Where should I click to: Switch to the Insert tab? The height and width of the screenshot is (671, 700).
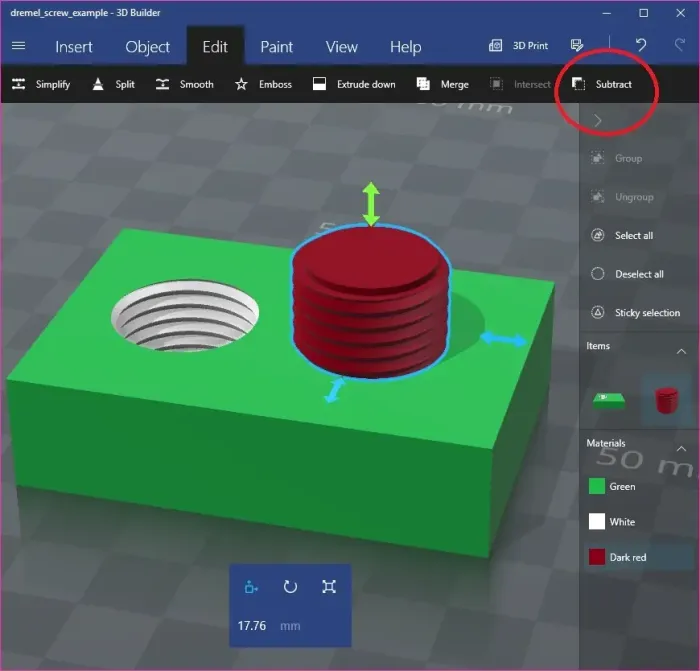(x=74, y=47)
